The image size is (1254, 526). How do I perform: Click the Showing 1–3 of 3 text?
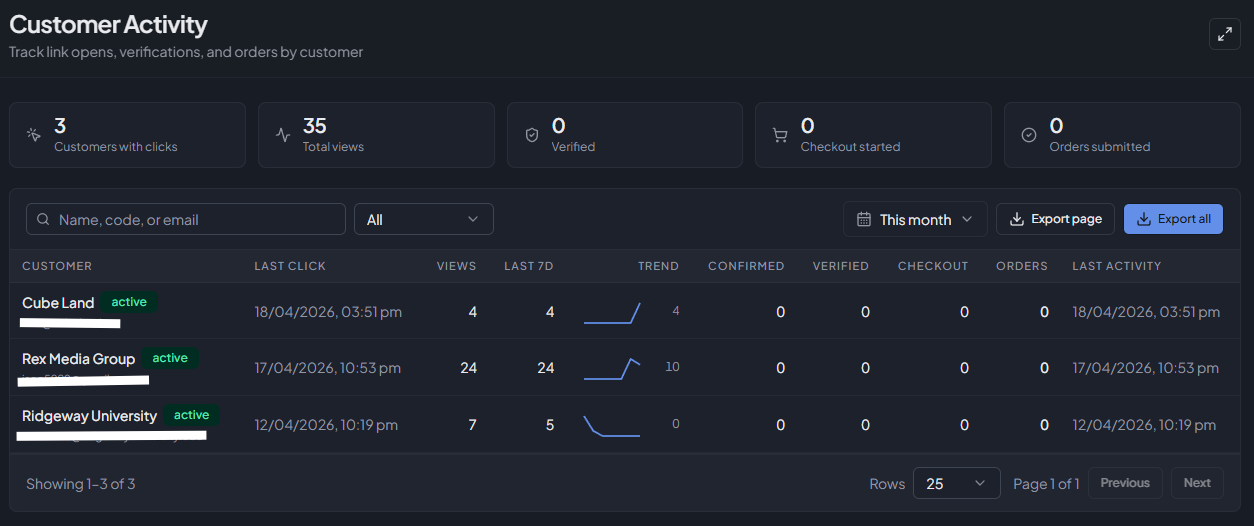coord(80,484)
